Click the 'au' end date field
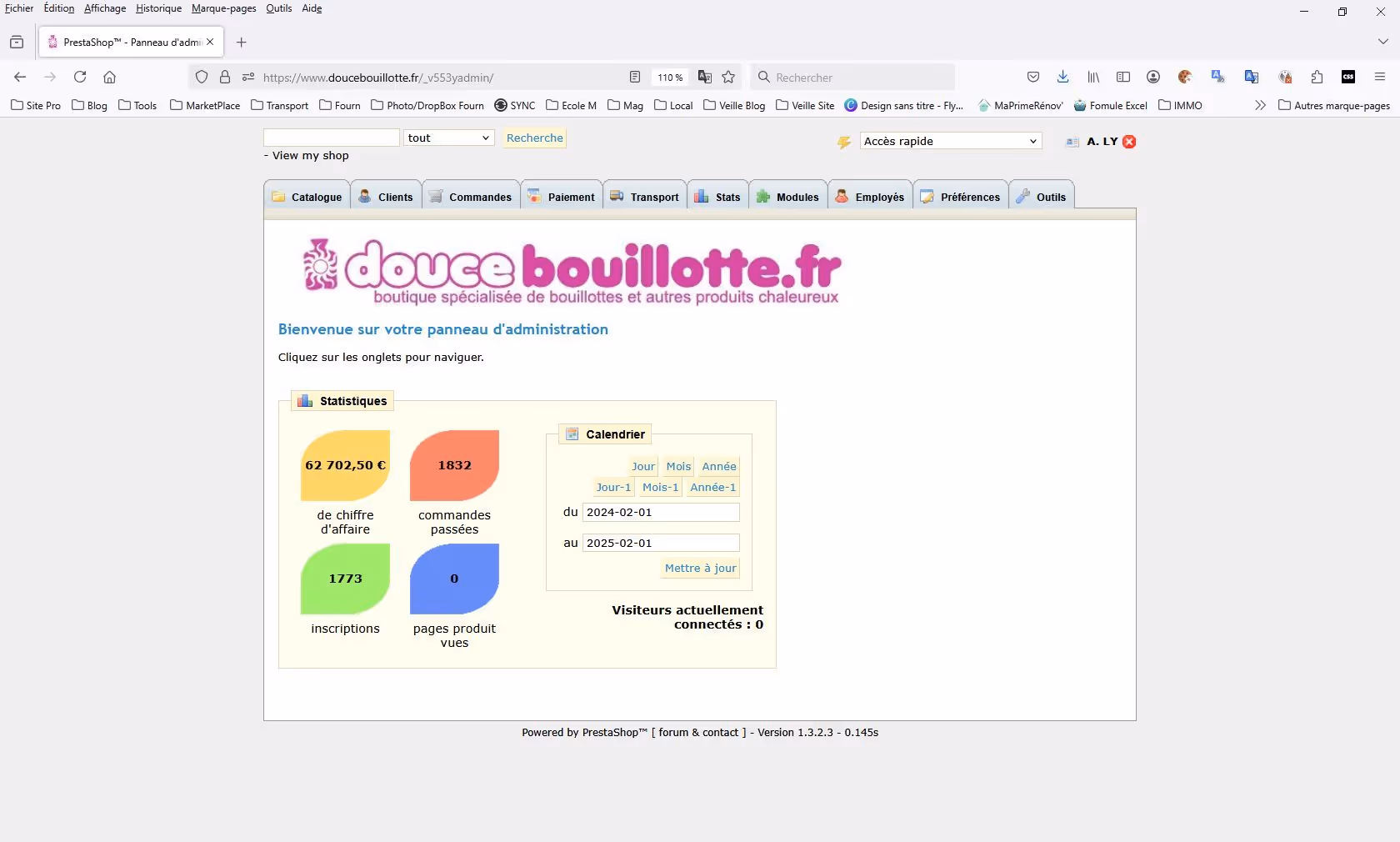Screen dimensions: 1400x842 [661, 543]
